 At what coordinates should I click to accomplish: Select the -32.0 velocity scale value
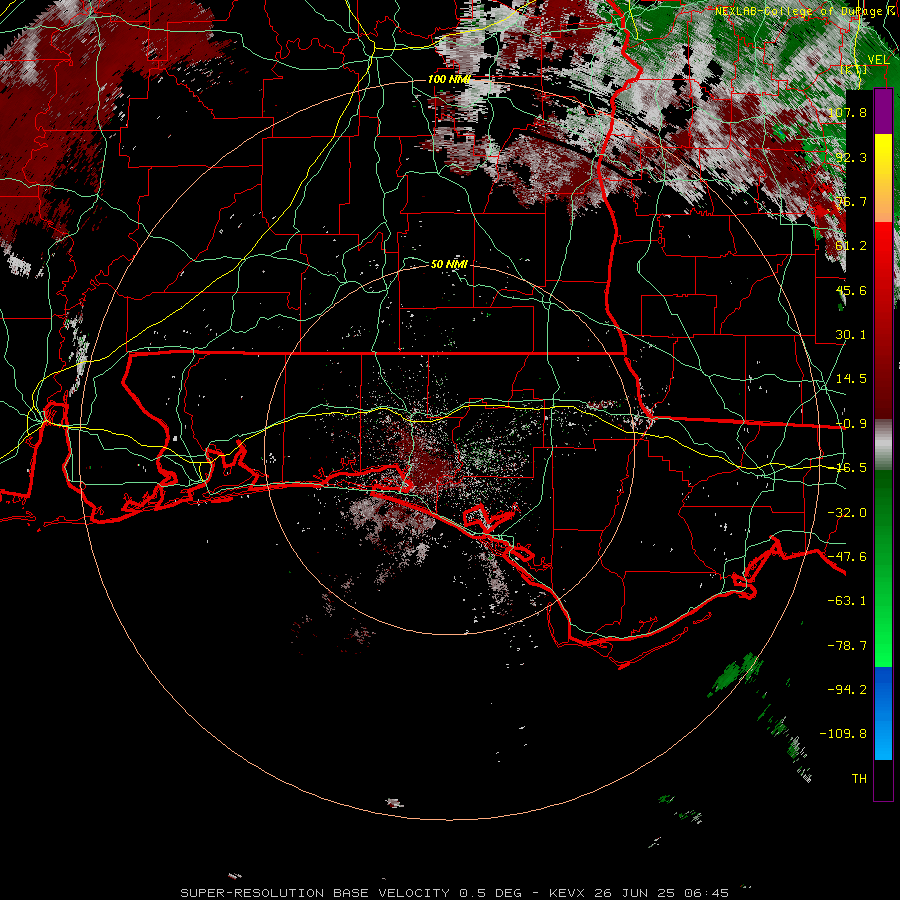click(x=847, y=513)
